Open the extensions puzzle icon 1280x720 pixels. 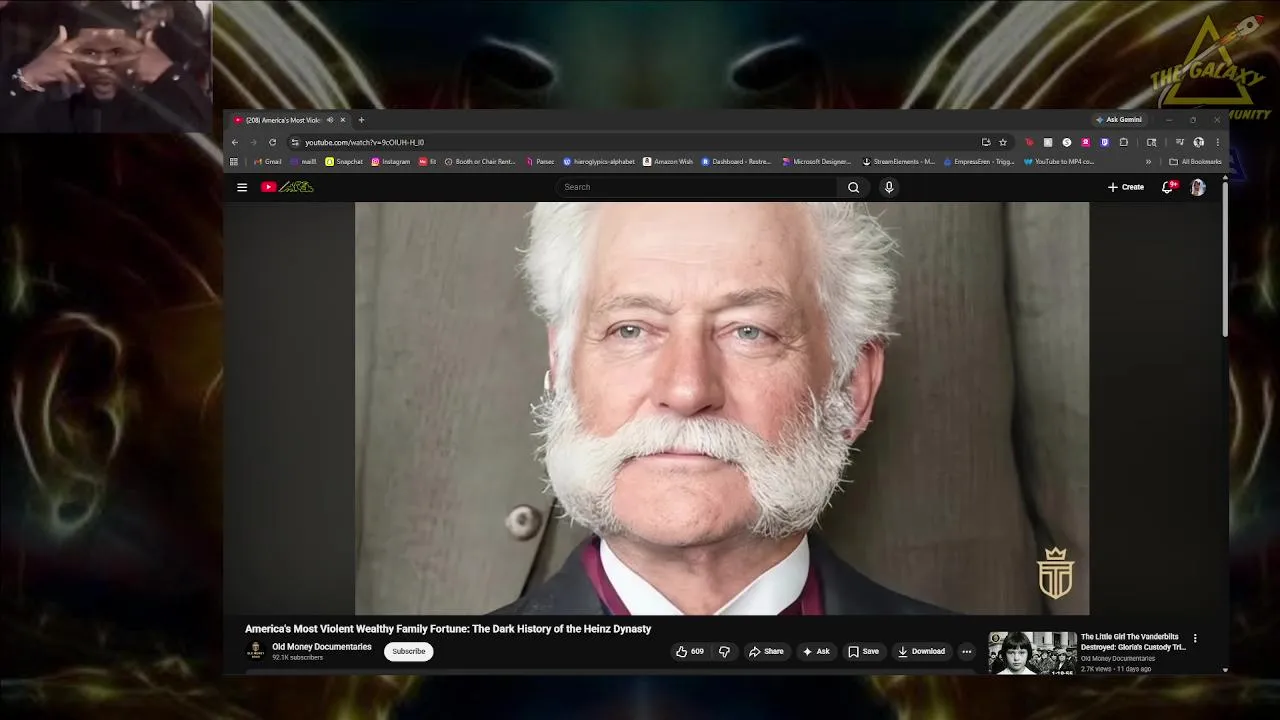[x=1124, y=142]
